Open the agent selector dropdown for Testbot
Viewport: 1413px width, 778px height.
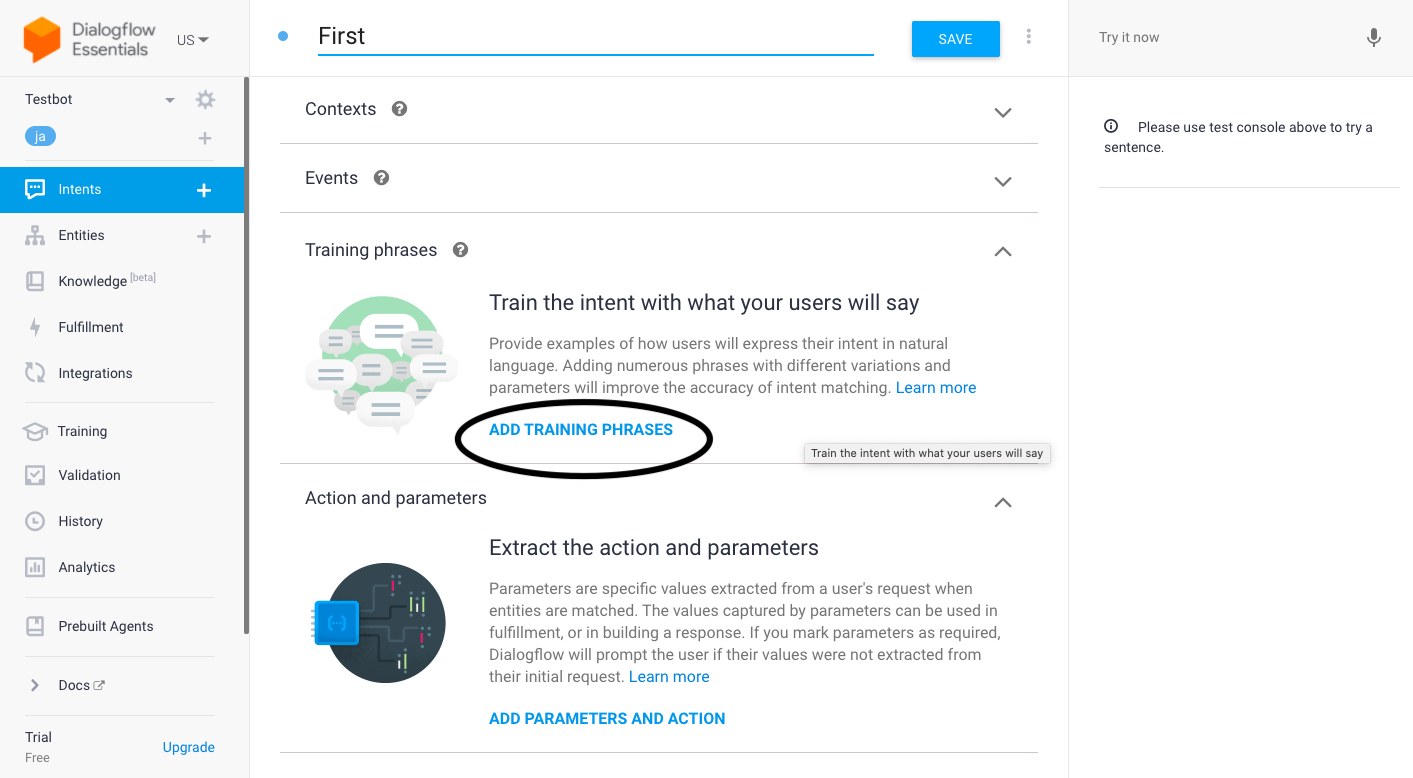[168, 99]
